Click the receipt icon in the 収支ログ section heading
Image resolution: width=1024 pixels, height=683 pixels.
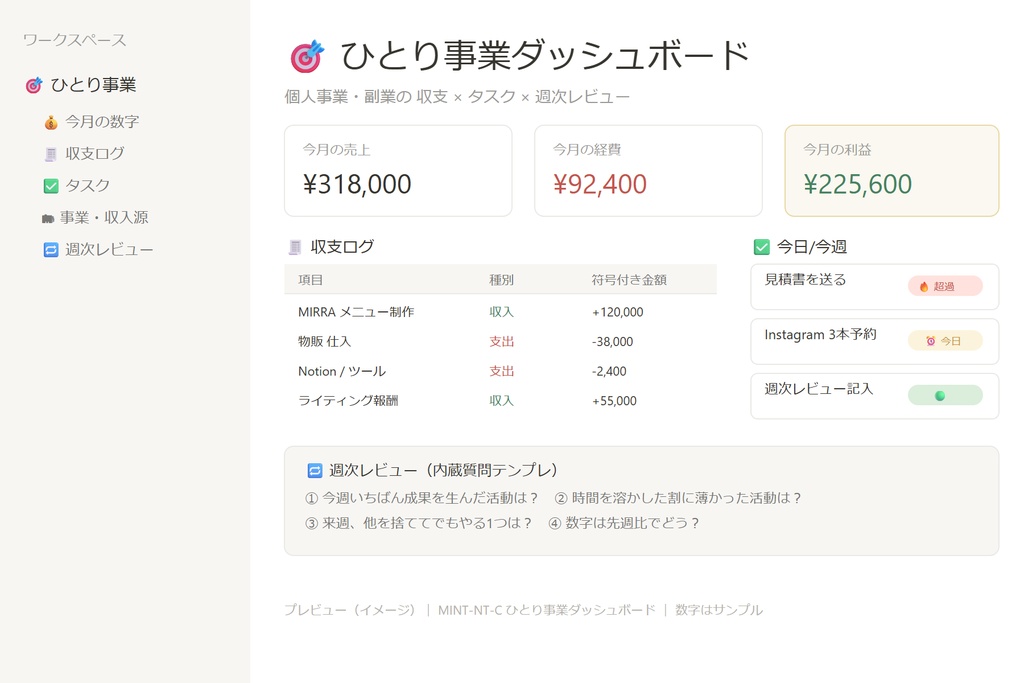tap(295, 247)
